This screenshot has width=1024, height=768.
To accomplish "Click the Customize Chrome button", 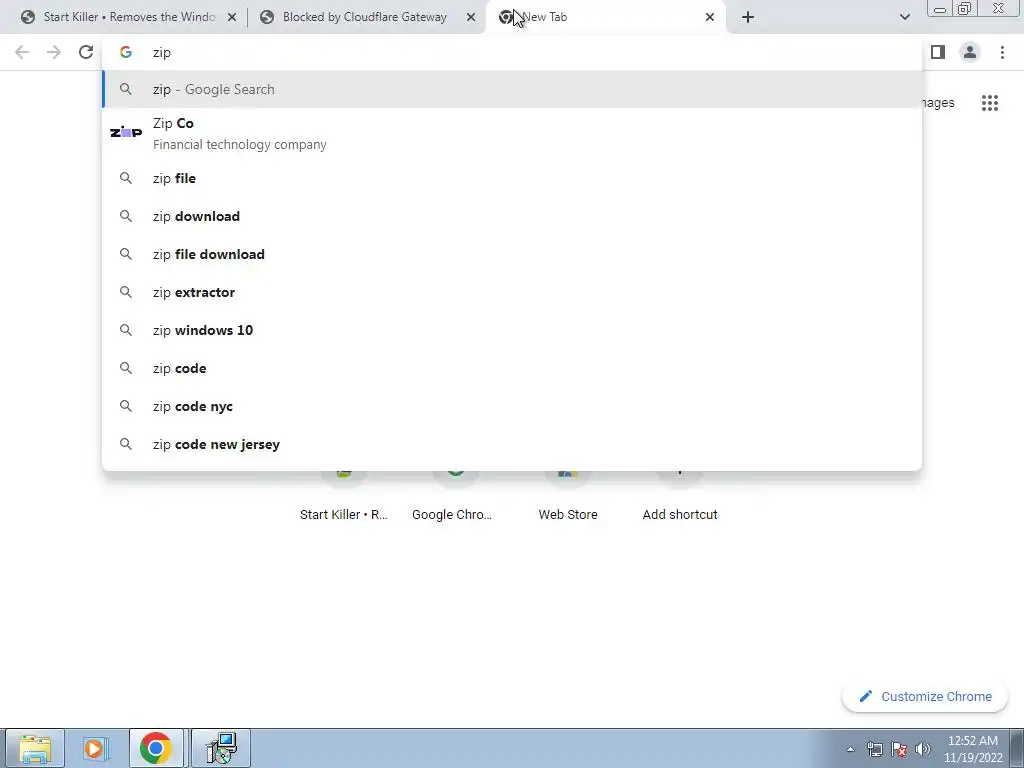I will (925, 696).
